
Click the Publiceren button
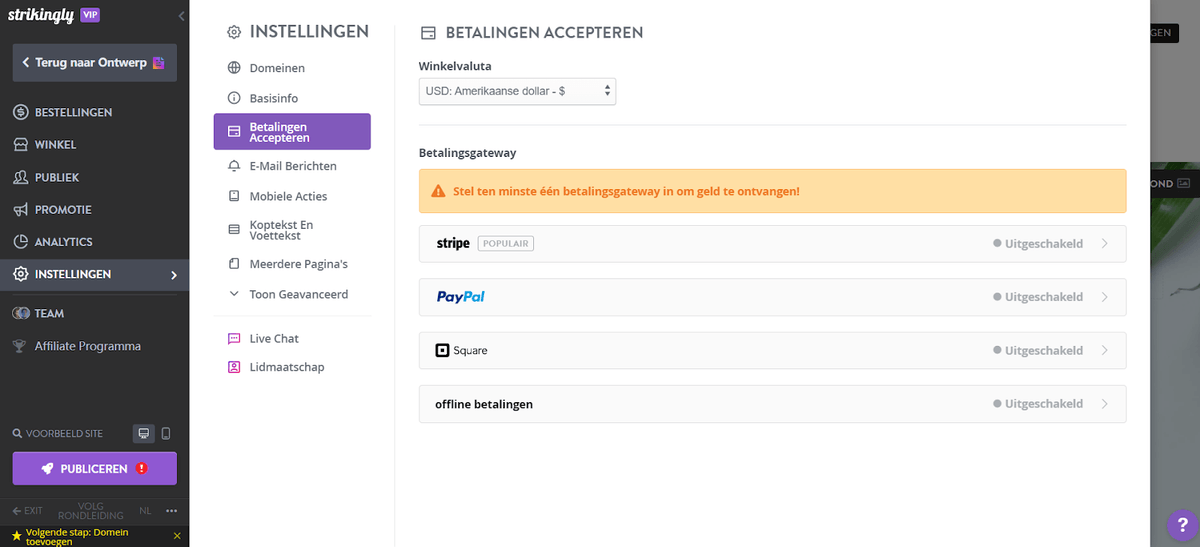95,468
